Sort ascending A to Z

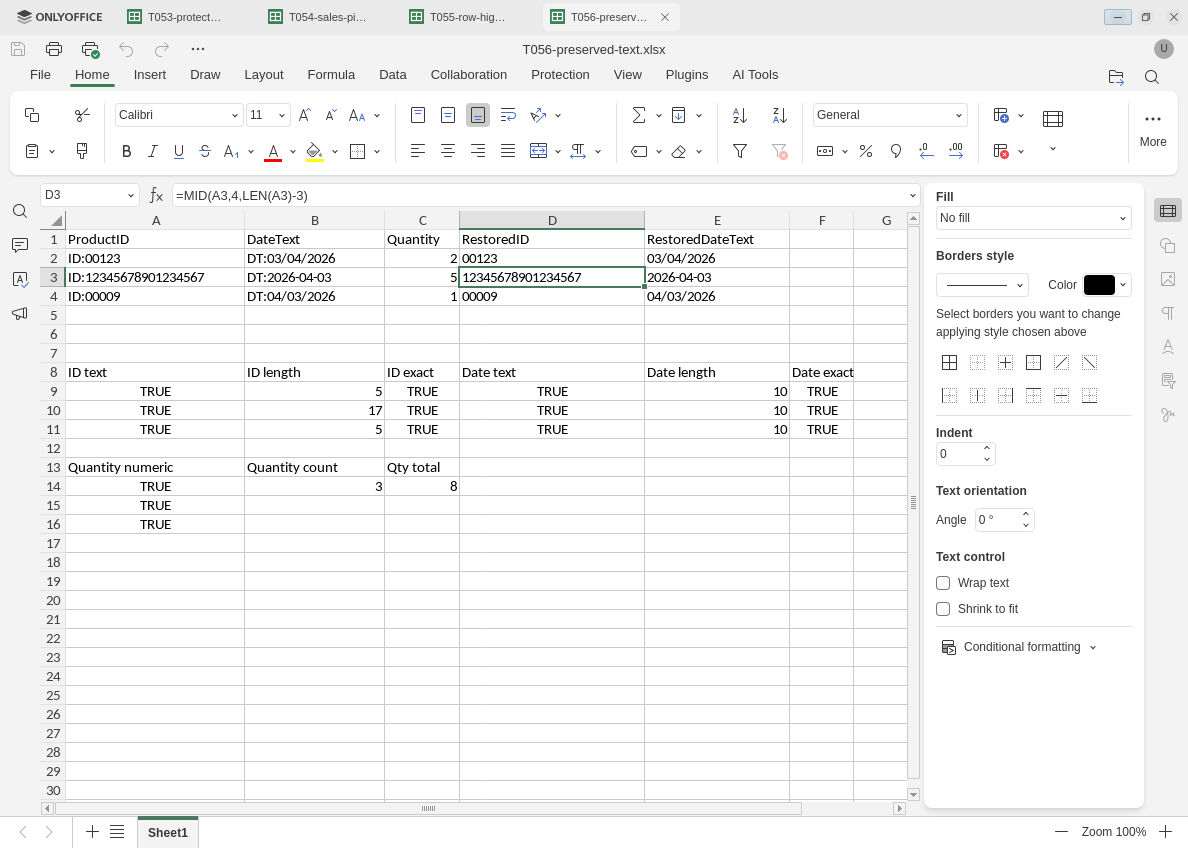(x=740, y=115)
